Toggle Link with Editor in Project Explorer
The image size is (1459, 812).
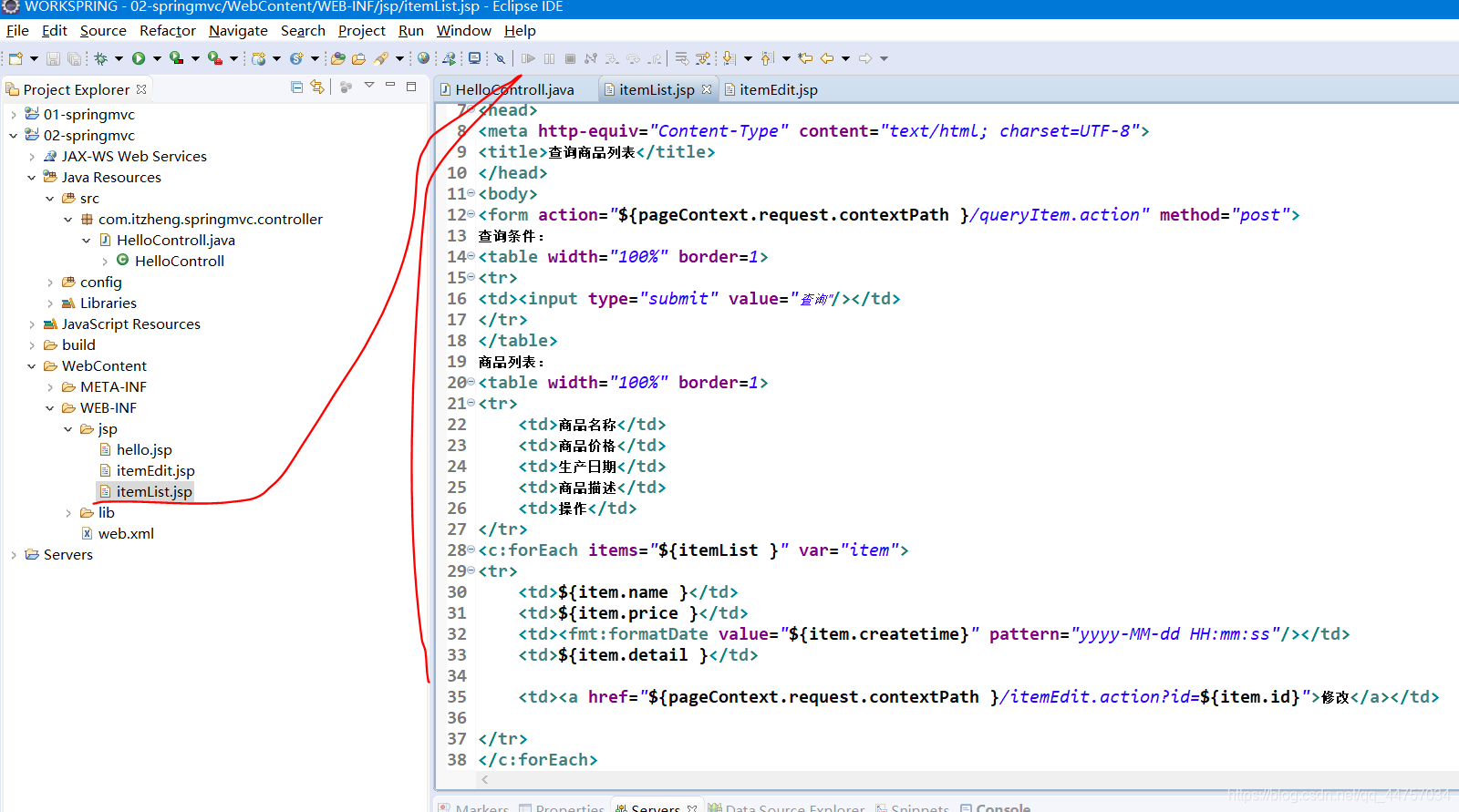317,87
